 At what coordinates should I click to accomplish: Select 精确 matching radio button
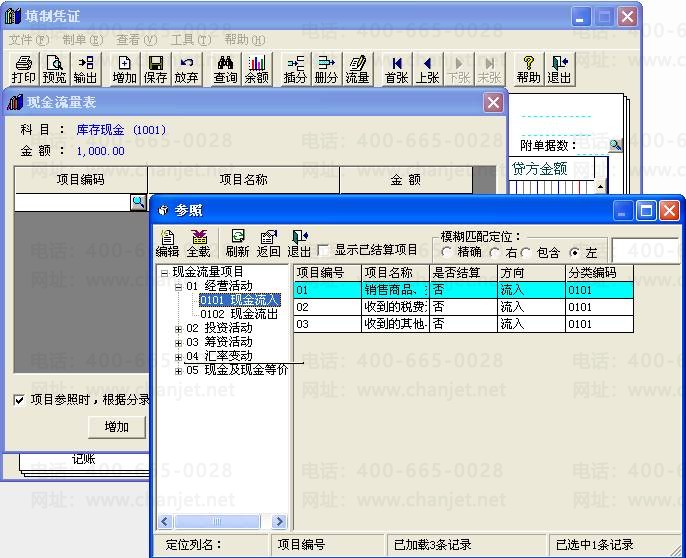point(447,252)
